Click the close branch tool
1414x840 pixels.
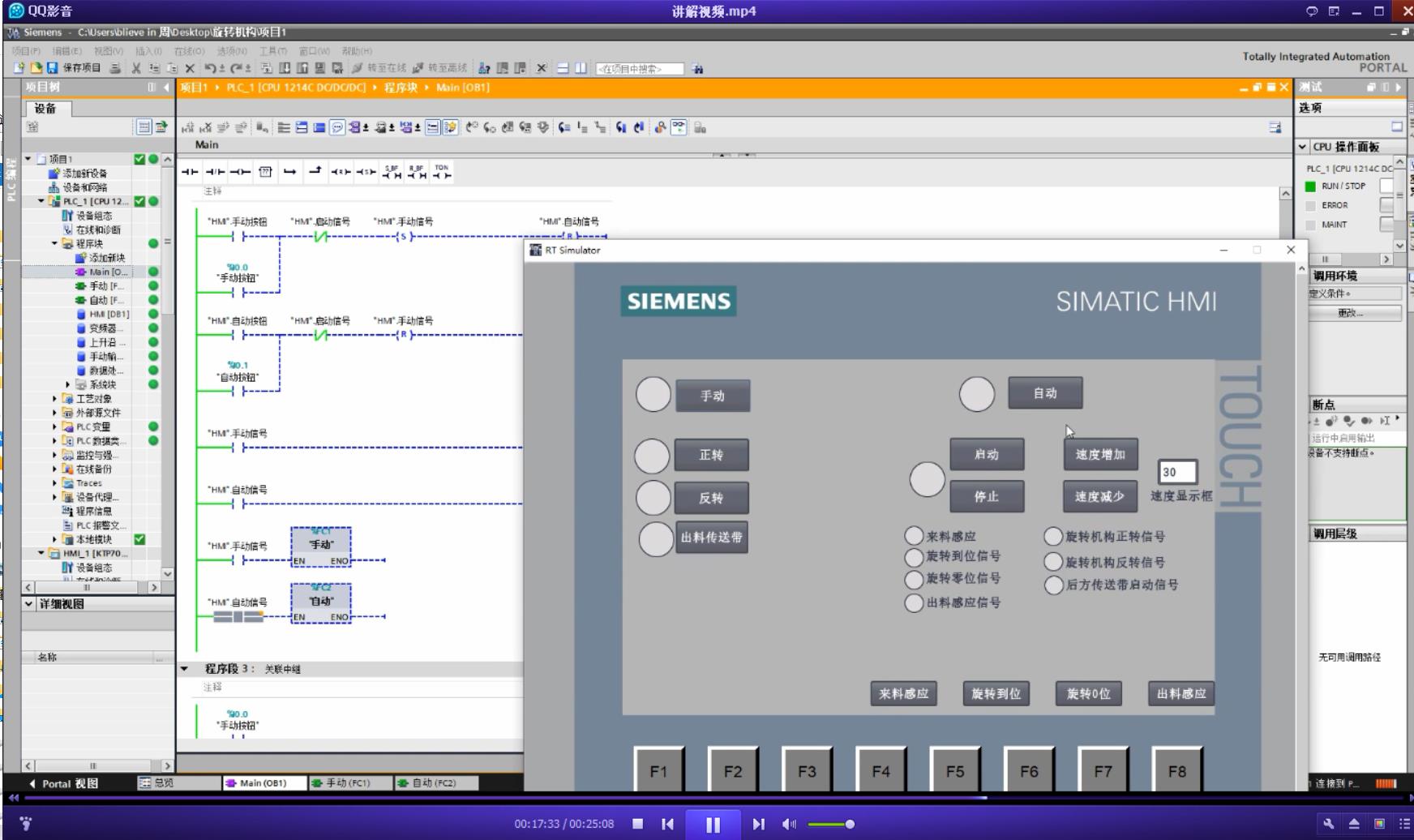tap(315, 172)
